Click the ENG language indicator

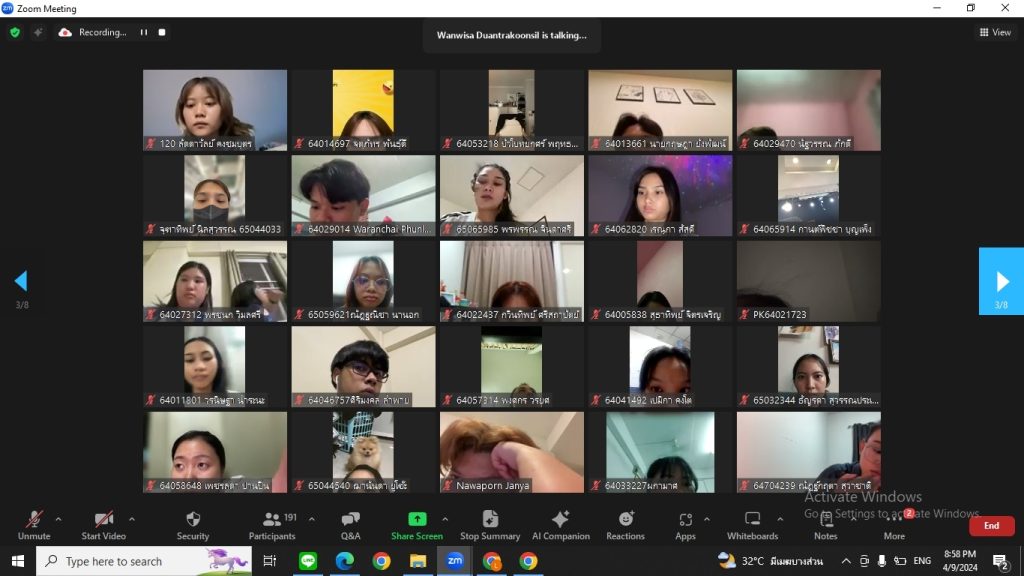click(922, 561)
